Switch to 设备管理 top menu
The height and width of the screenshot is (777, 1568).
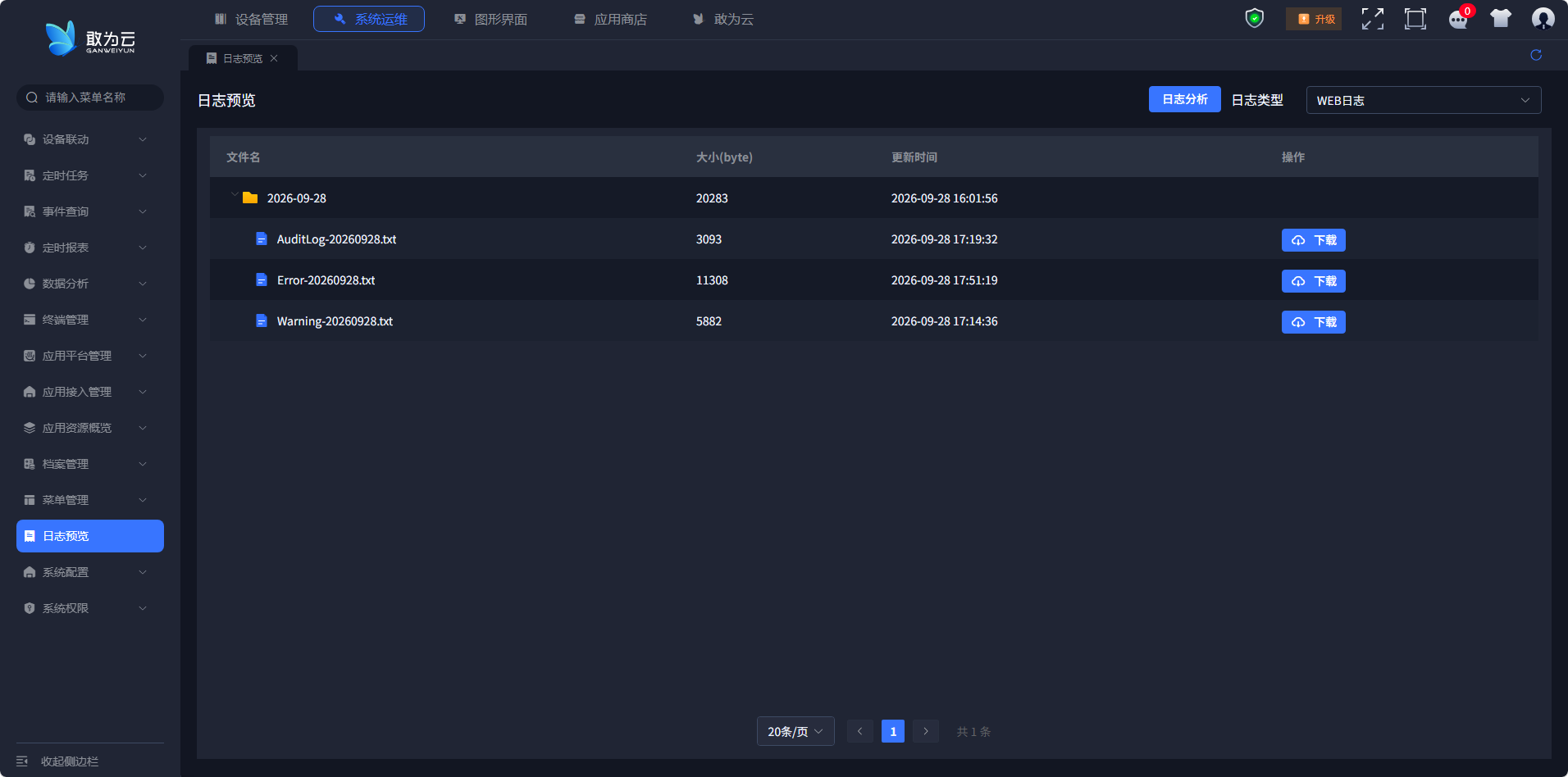(251, 19)
